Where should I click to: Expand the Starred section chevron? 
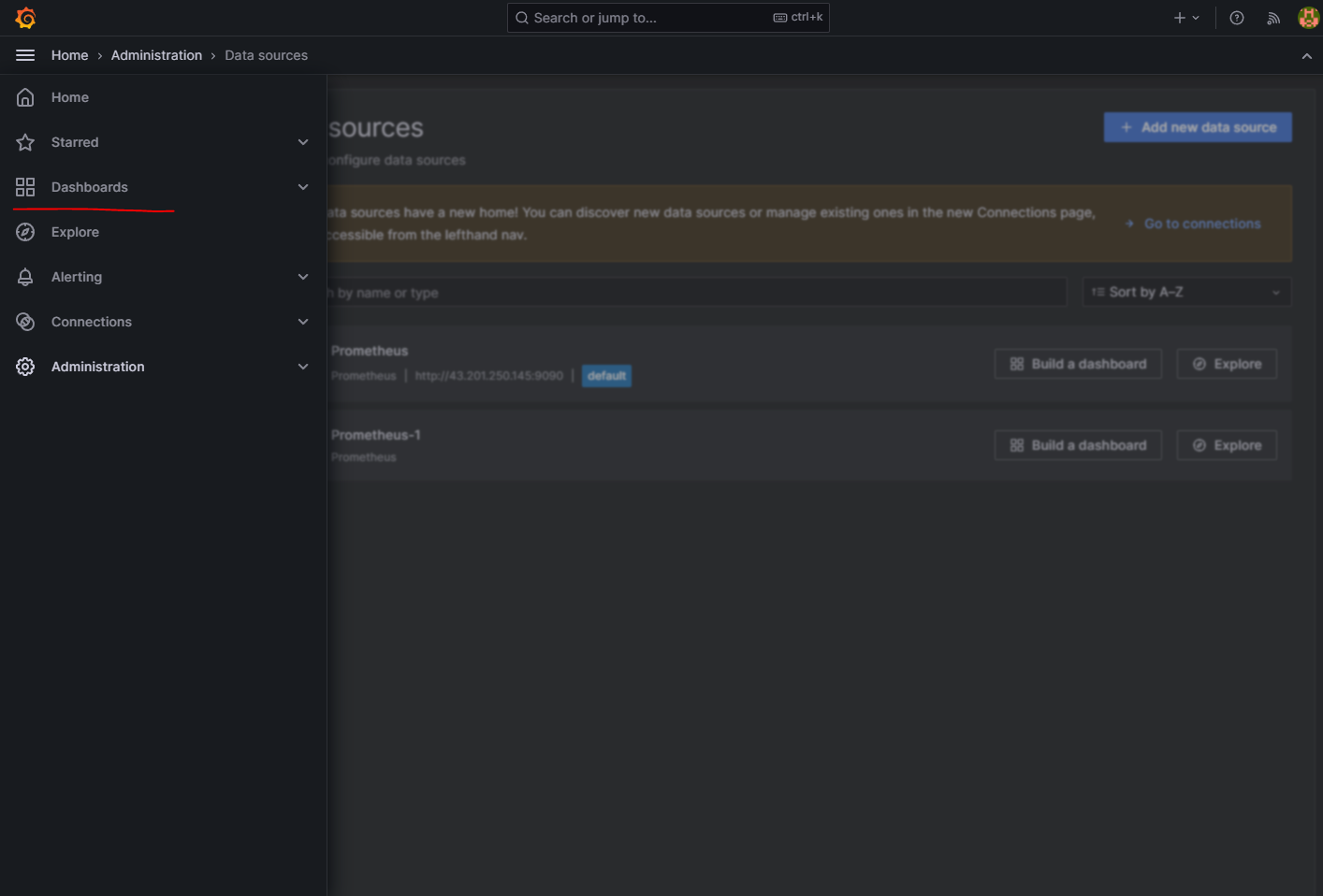tap(303, 142)
